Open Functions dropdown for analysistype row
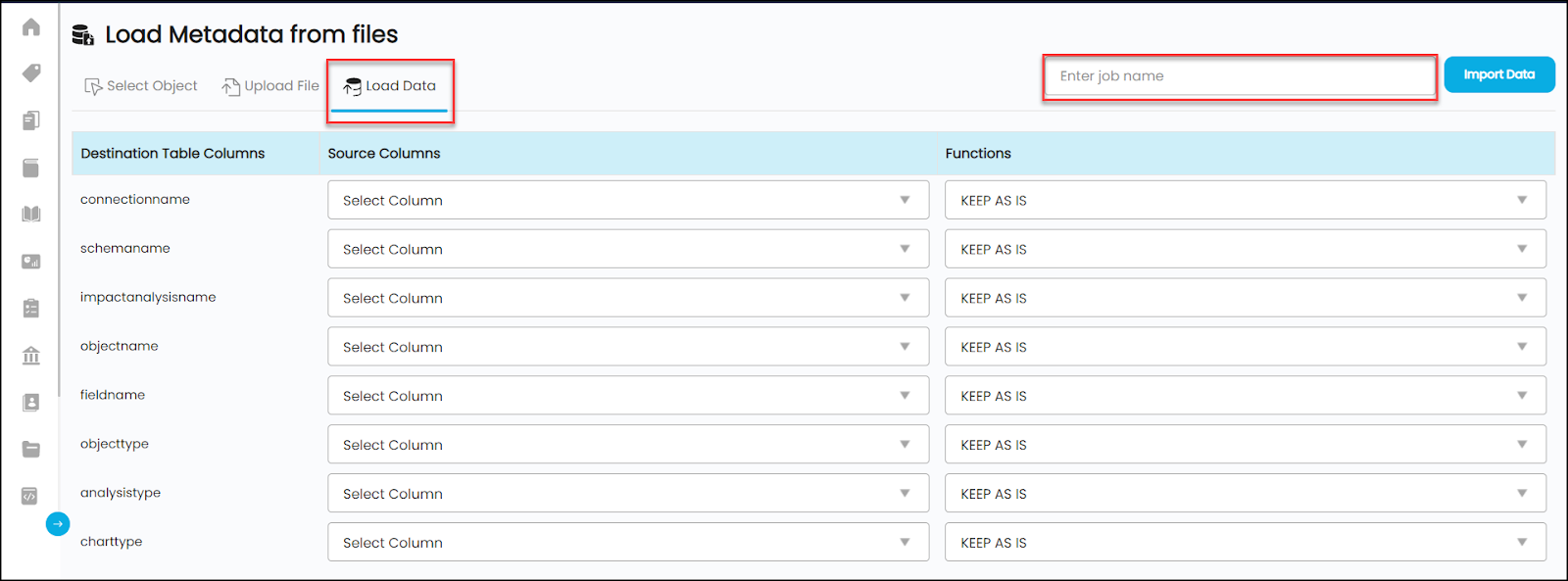1568x581 pixels. [1246, 494]
